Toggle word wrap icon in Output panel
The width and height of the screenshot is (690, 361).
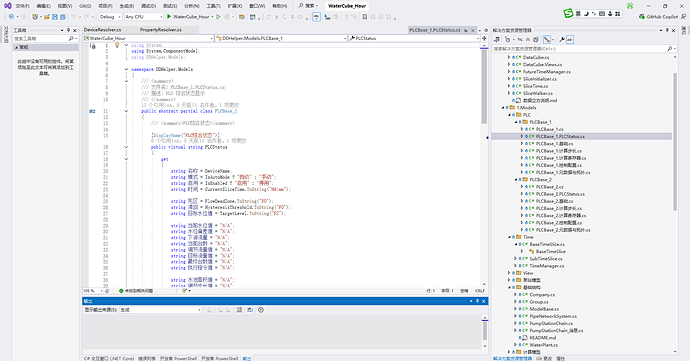pos(250,310)
